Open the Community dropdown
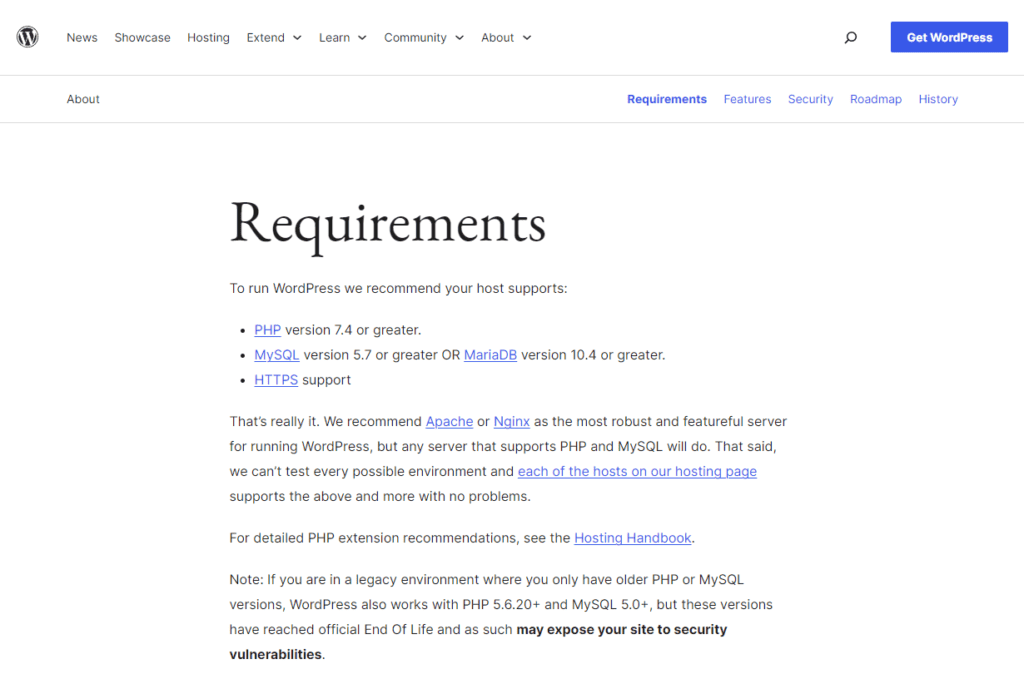The image size is (1024, 674). (x=423, y=37)
